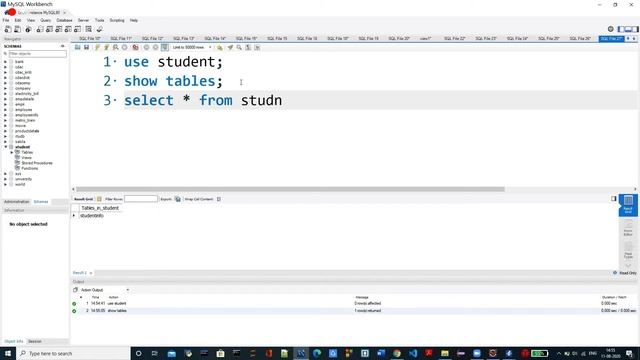Click the Create function icon

click(78, 29)
